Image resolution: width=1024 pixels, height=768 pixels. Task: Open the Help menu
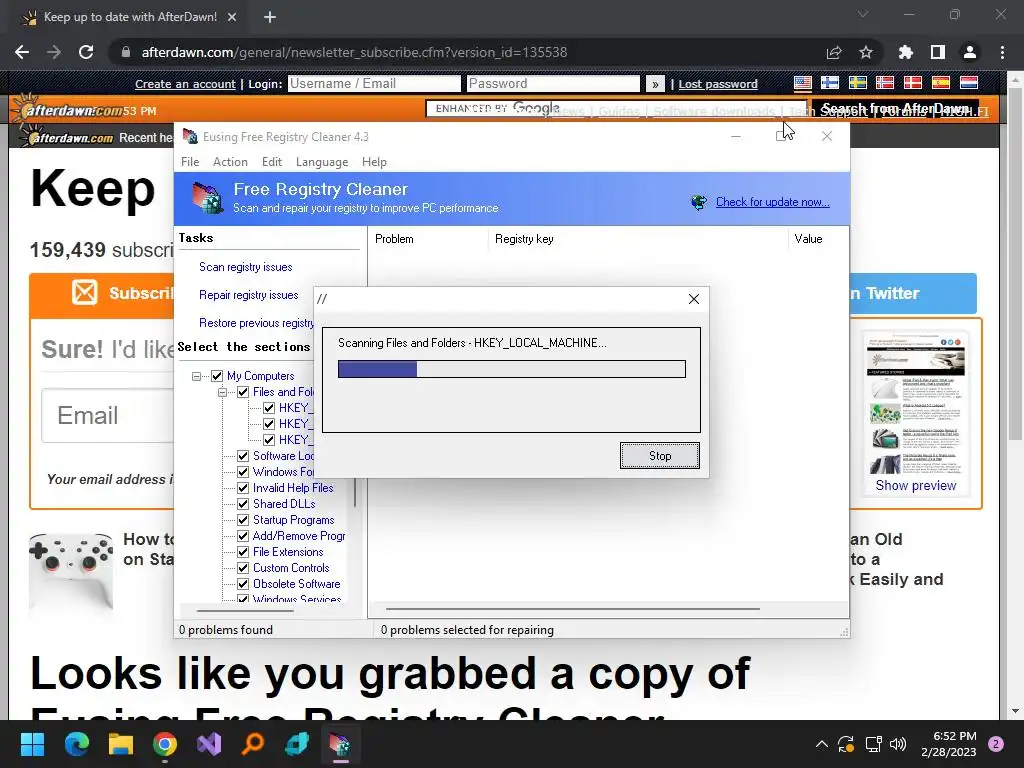(374, 162)
